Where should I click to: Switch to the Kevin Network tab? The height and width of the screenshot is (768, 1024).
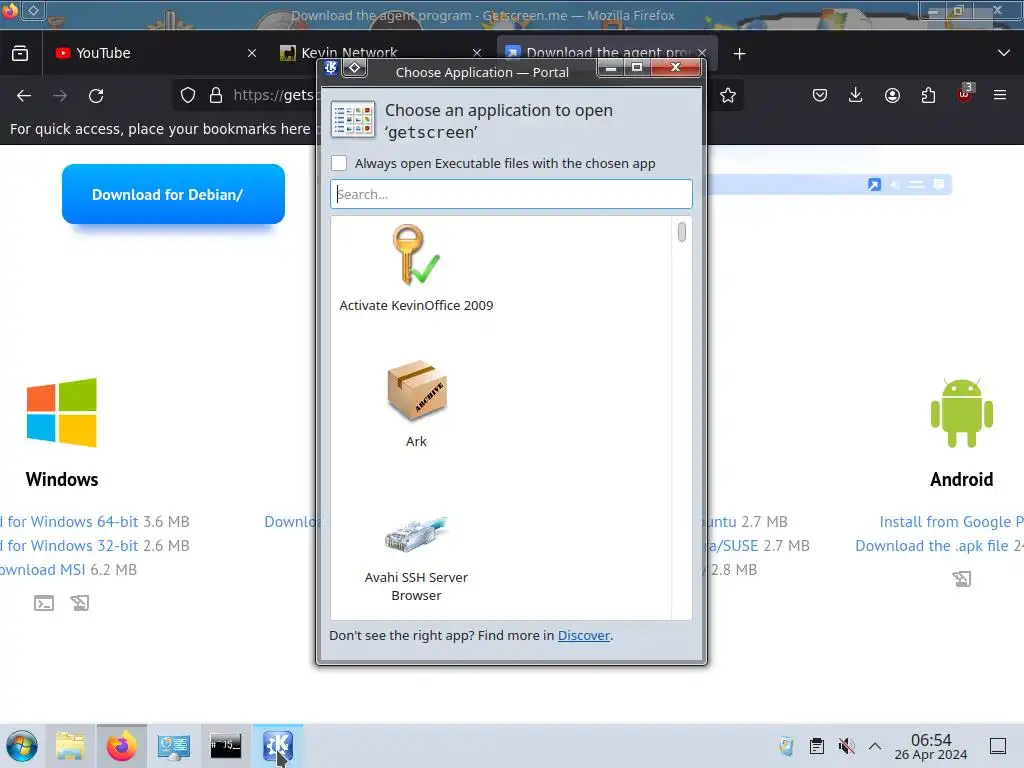380,53
